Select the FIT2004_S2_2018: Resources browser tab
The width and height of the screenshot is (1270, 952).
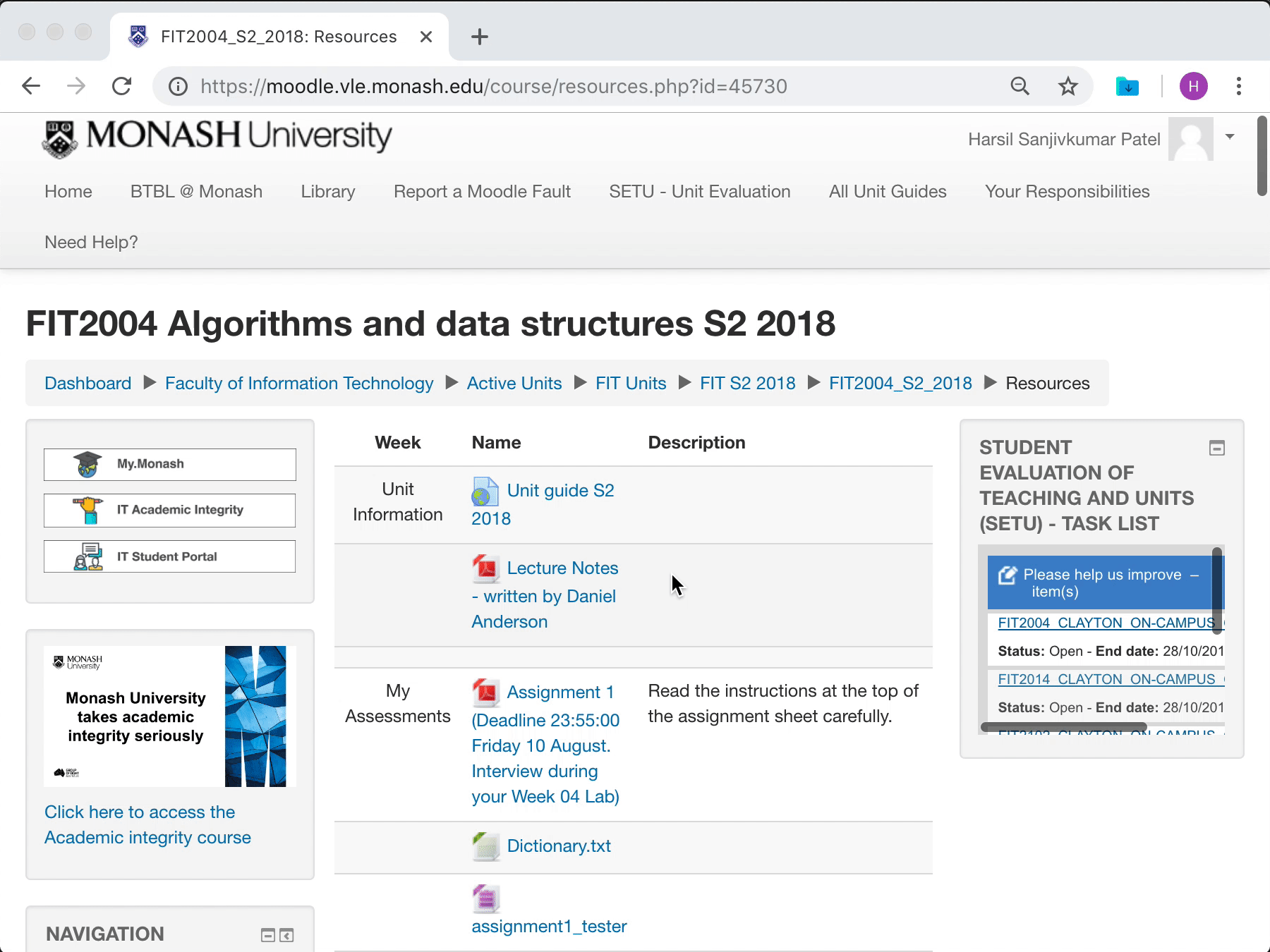click(279, 37)
